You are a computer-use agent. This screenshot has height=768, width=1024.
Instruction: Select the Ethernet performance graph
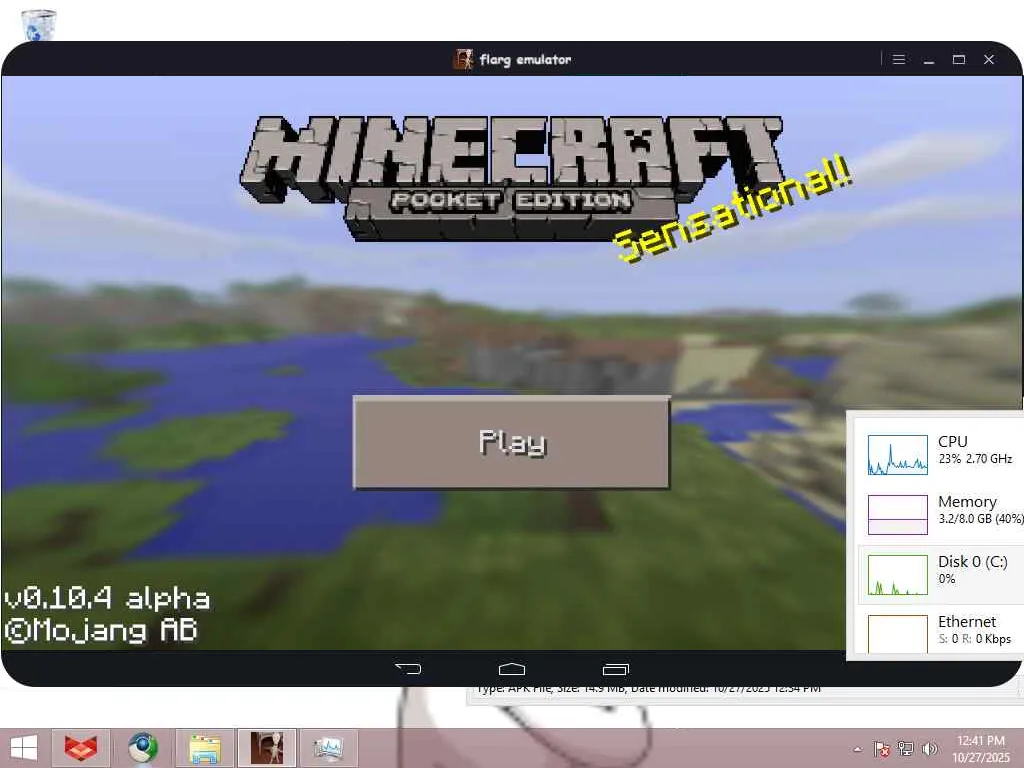pyautogui.click(x=897, y=633)
